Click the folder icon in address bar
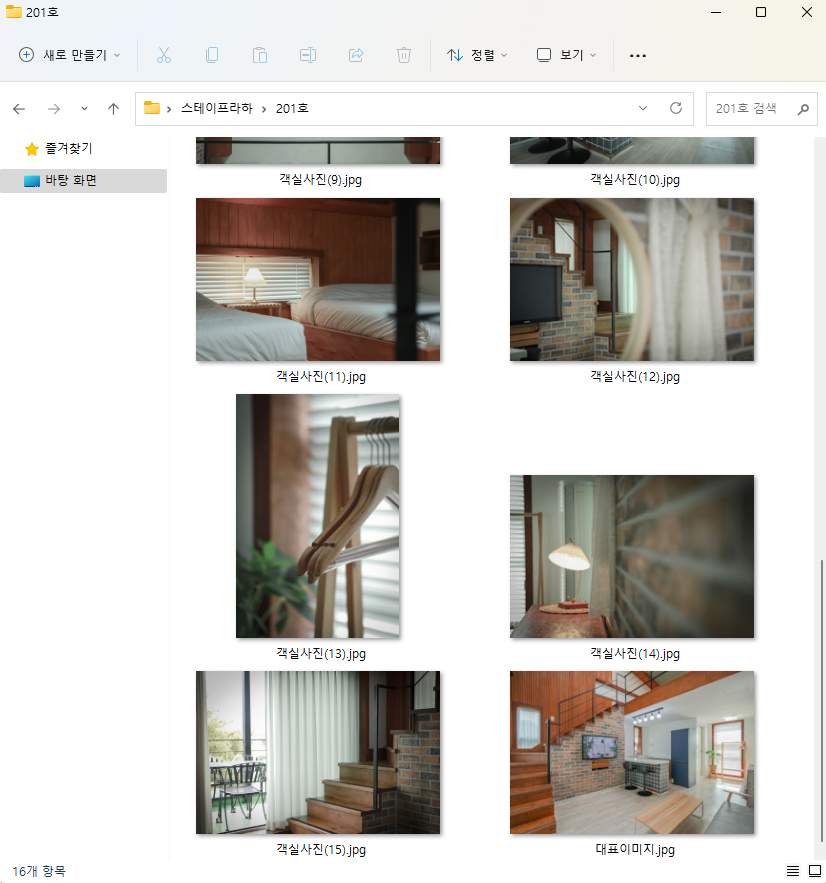This screenshot has width=826, height=883. click(x=151, y=108)
